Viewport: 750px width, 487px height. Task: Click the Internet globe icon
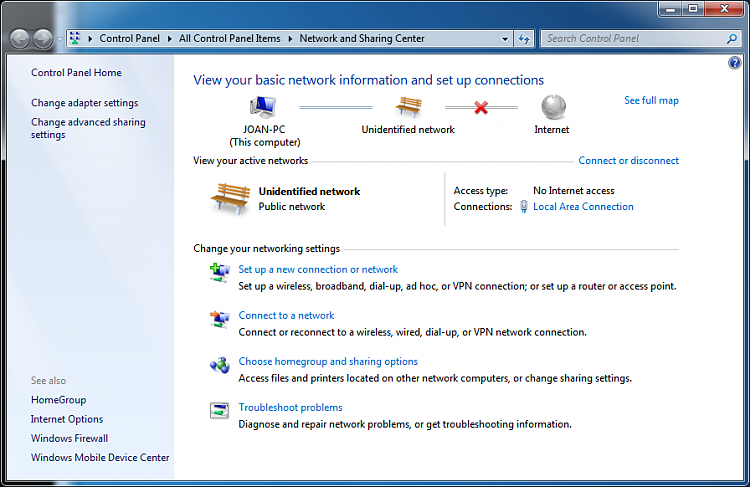553,107
